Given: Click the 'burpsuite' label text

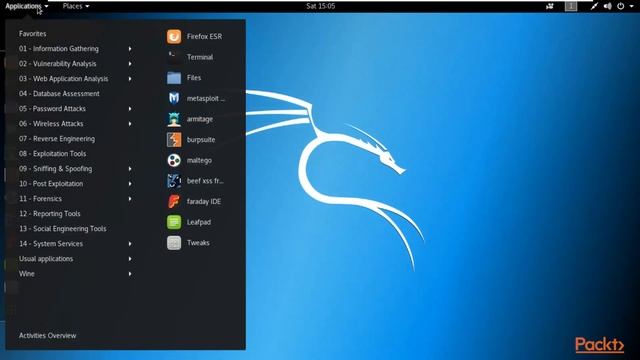Looking at the screenshot, I should (x=201, y=140).
